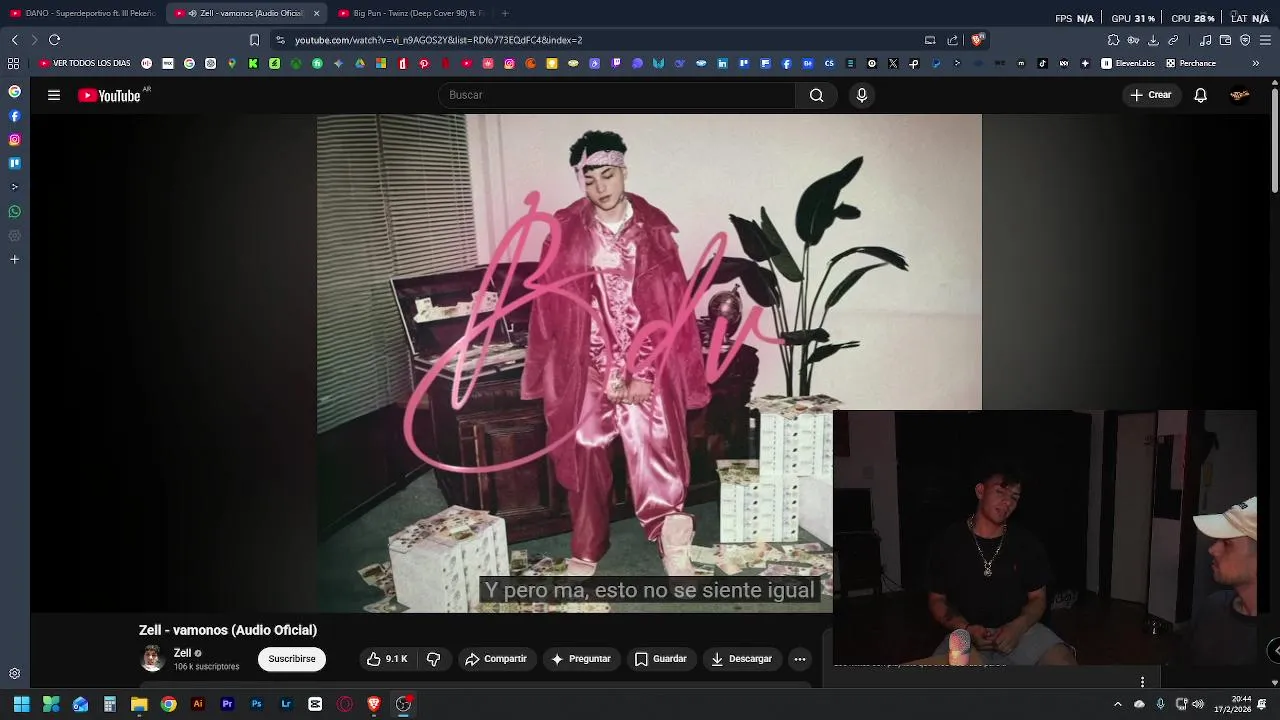
Task: Reload the current page
Action: coord(54,40)
